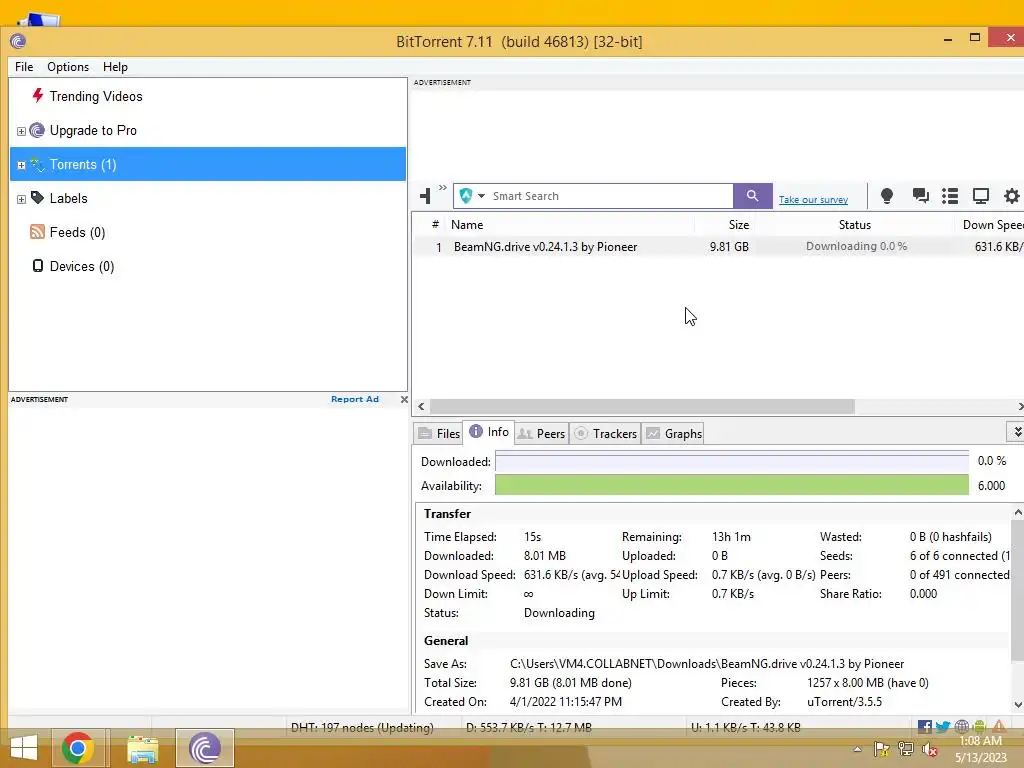The image size is (1024, 768).
Task: Open the Help menu
Action: (x=115, y=67)
